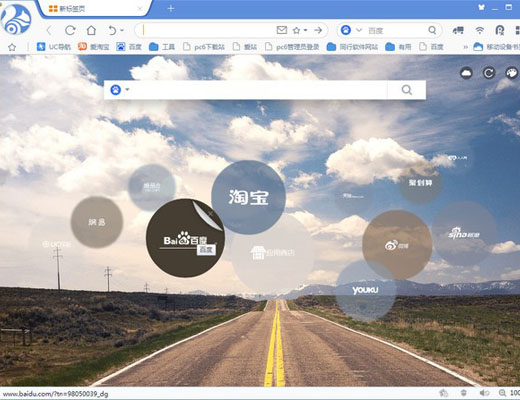Image resolution: width=520 pixels, height=400 pixels.
Task: Click the toolbar search magnifier icon
Action: tap(432, 30)
